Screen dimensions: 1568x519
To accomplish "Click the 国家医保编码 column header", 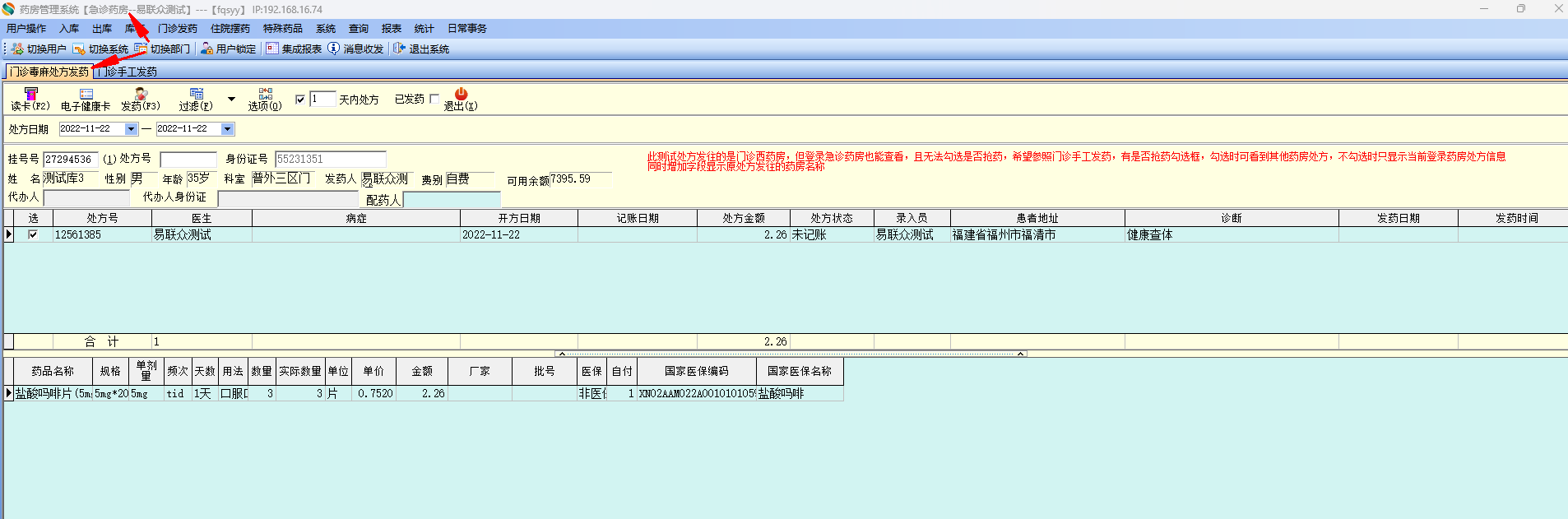I will point(697,372).
